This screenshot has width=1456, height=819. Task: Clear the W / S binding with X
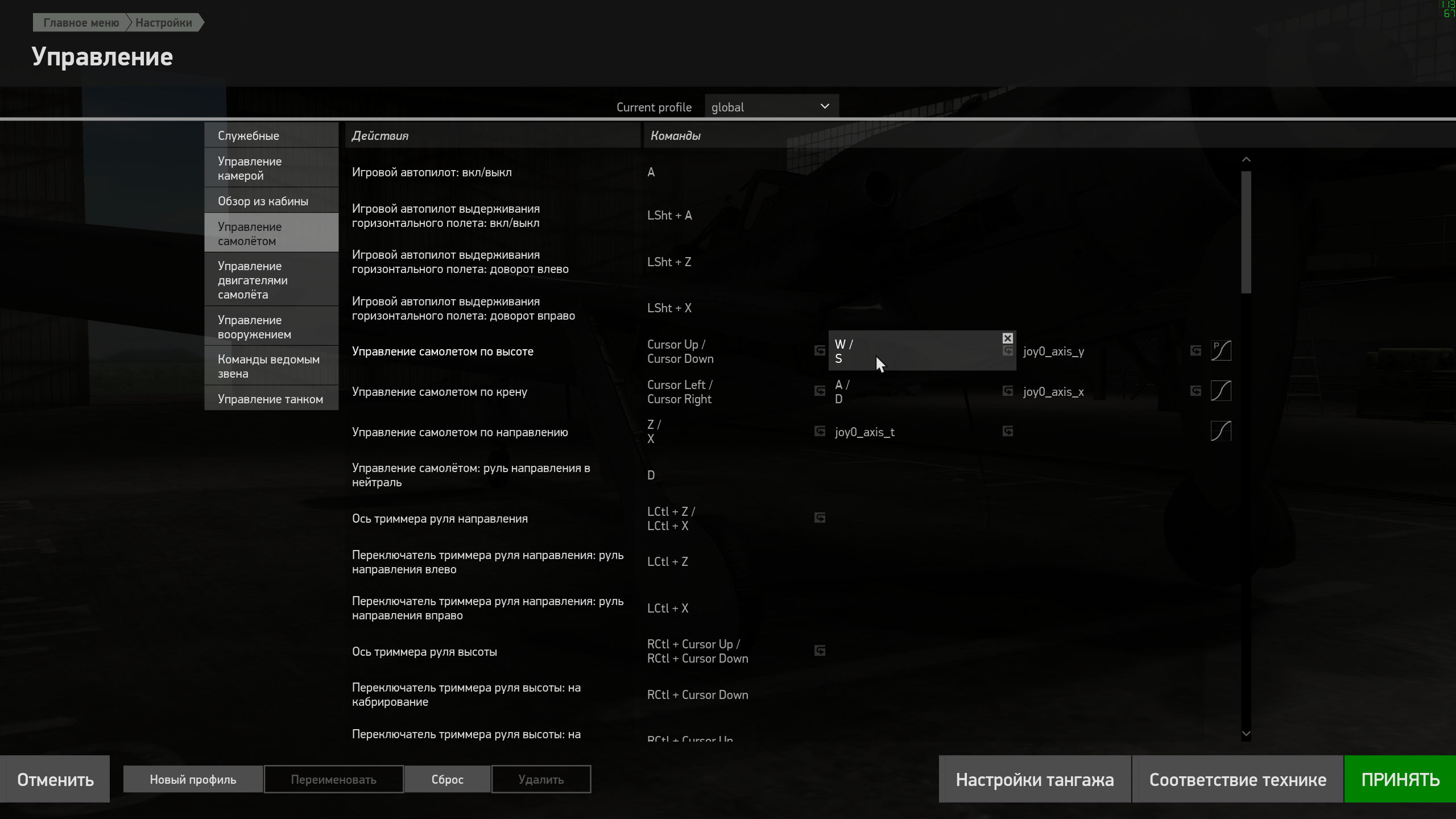(x=1007, y=338)
